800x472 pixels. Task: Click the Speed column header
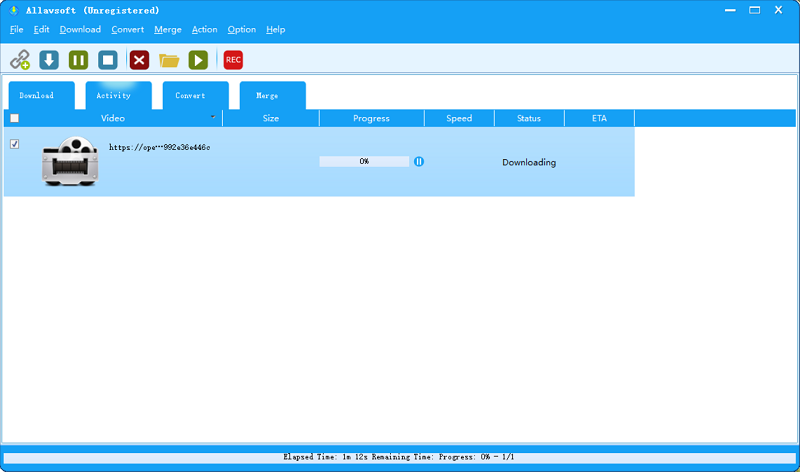coord(459,118)
